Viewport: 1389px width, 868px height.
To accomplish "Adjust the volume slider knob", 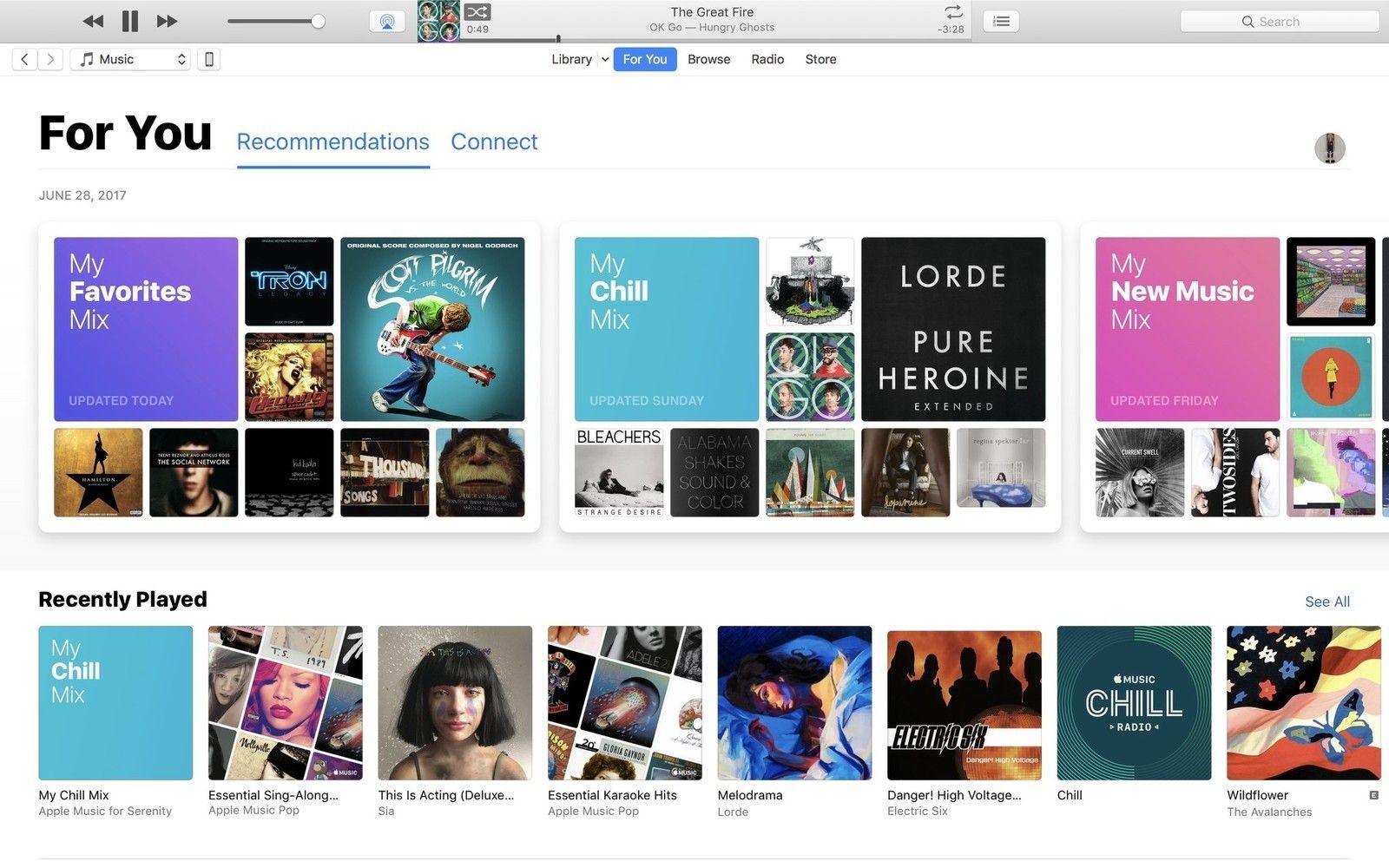I will click(x=319, y=22).
